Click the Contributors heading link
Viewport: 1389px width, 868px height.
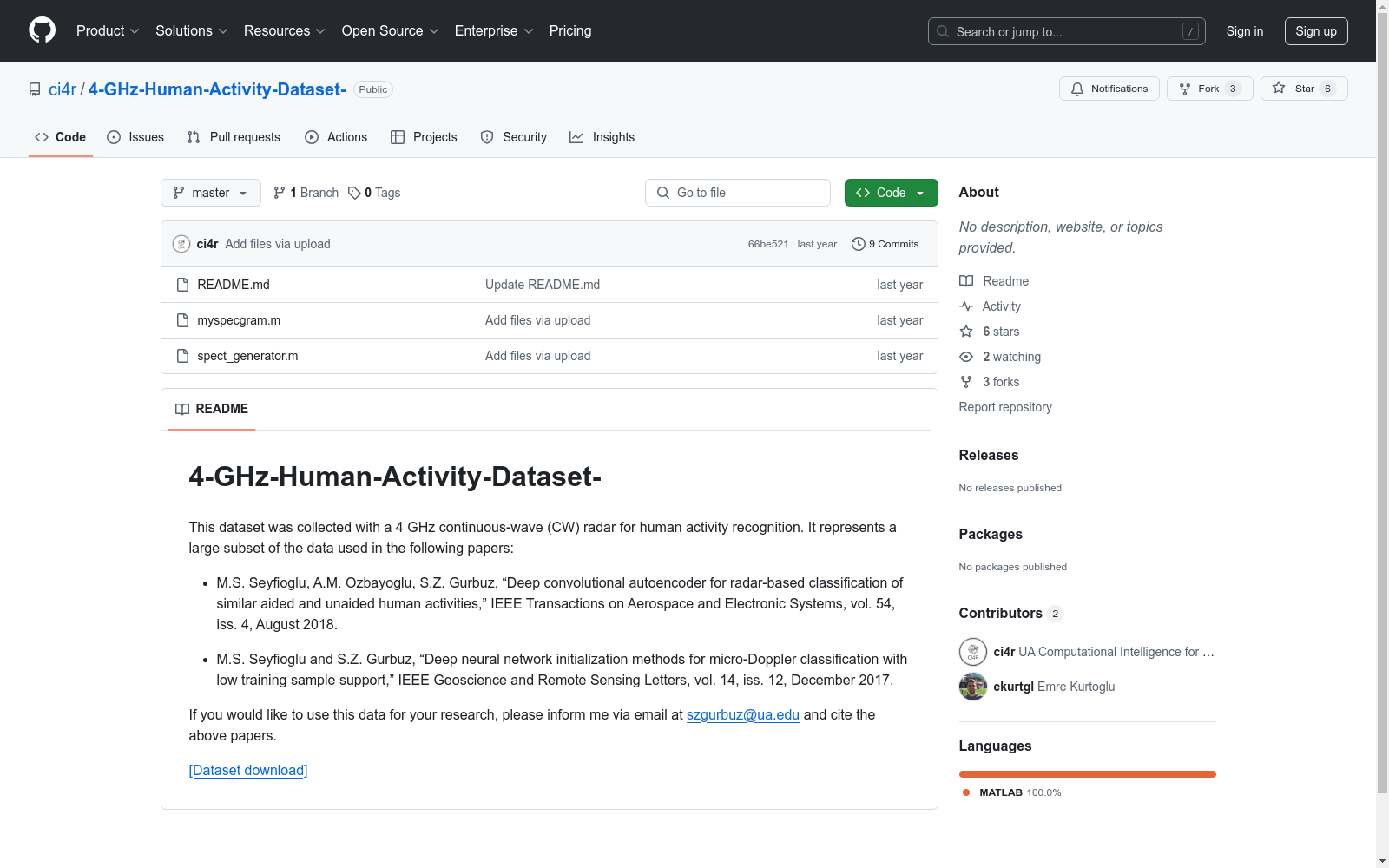[1011, 613]
